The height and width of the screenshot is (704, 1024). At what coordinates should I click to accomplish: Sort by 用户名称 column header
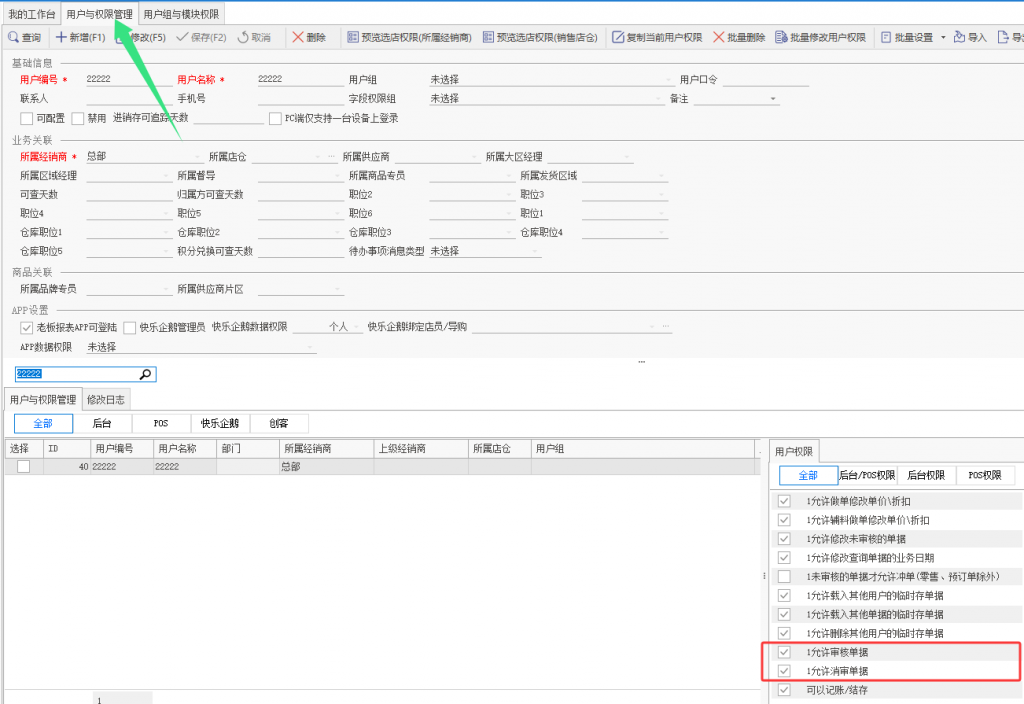click(185, 449)
